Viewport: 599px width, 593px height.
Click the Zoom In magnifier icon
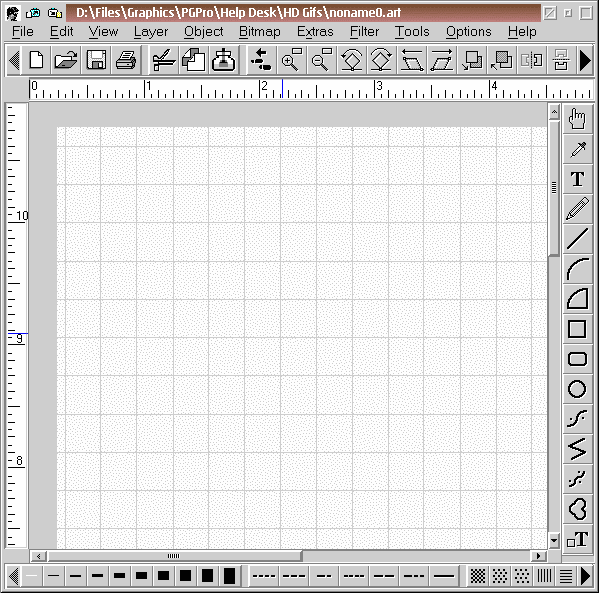coord(291,60)
